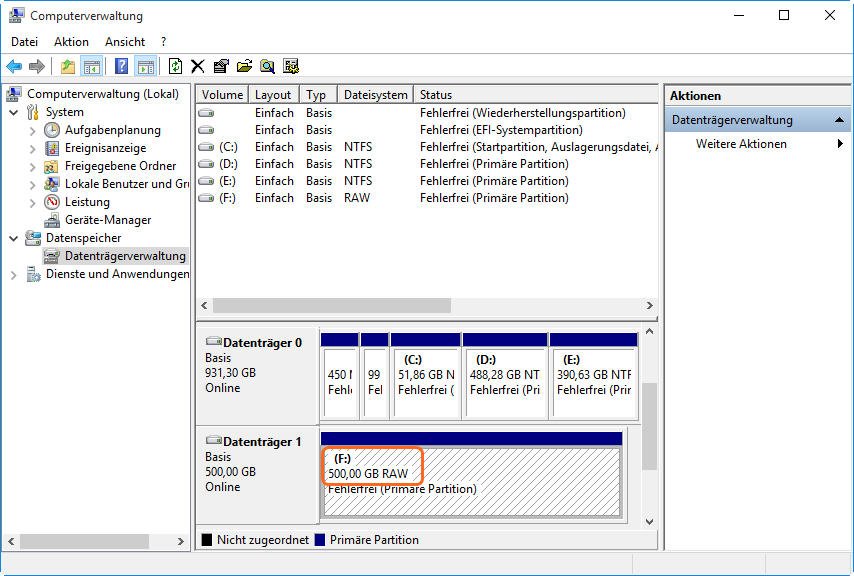854x576 pixels.
Task: Click the Datenträger 0 disk icon
Action: point(214,341)
